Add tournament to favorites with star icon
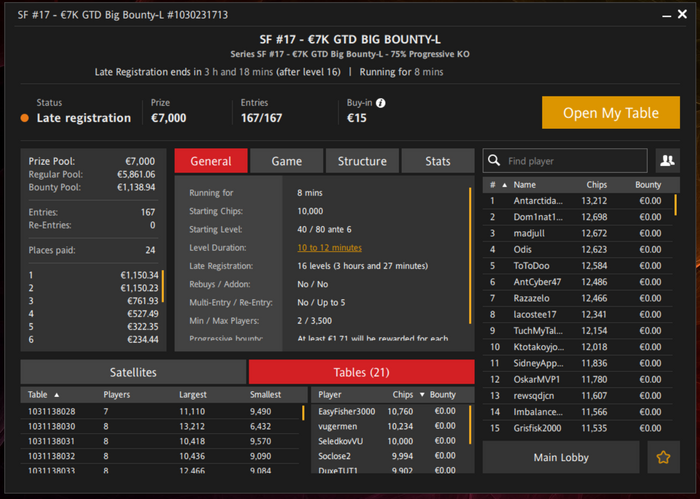Viewport: 700px width, 499px height. click(x=663, y=457)
